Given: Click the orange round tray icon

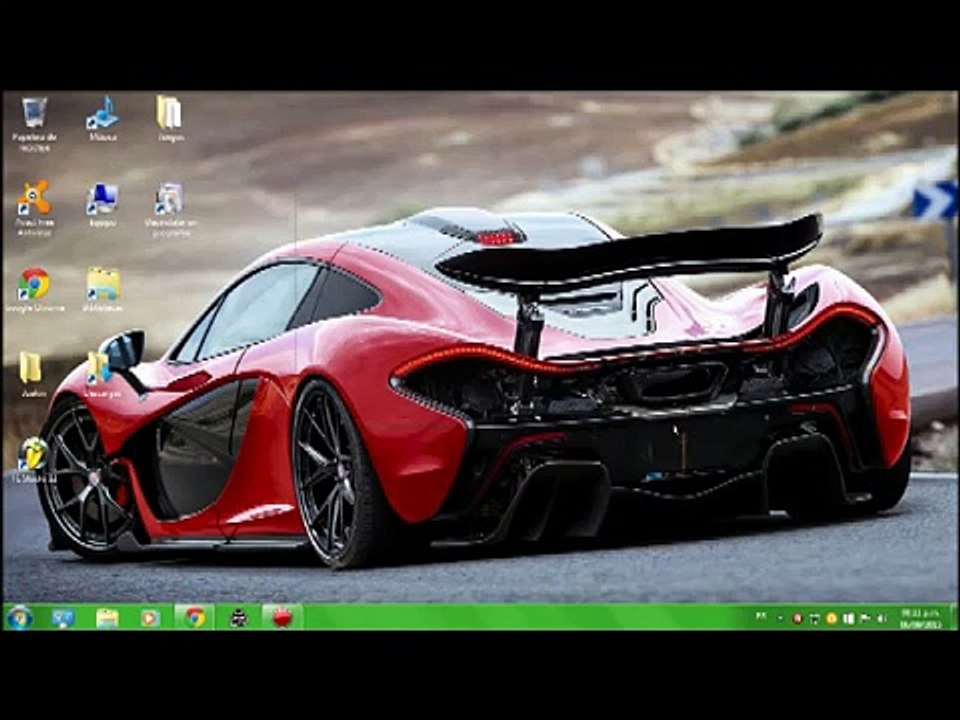Looking at the screenshot, I should point(831,618).
